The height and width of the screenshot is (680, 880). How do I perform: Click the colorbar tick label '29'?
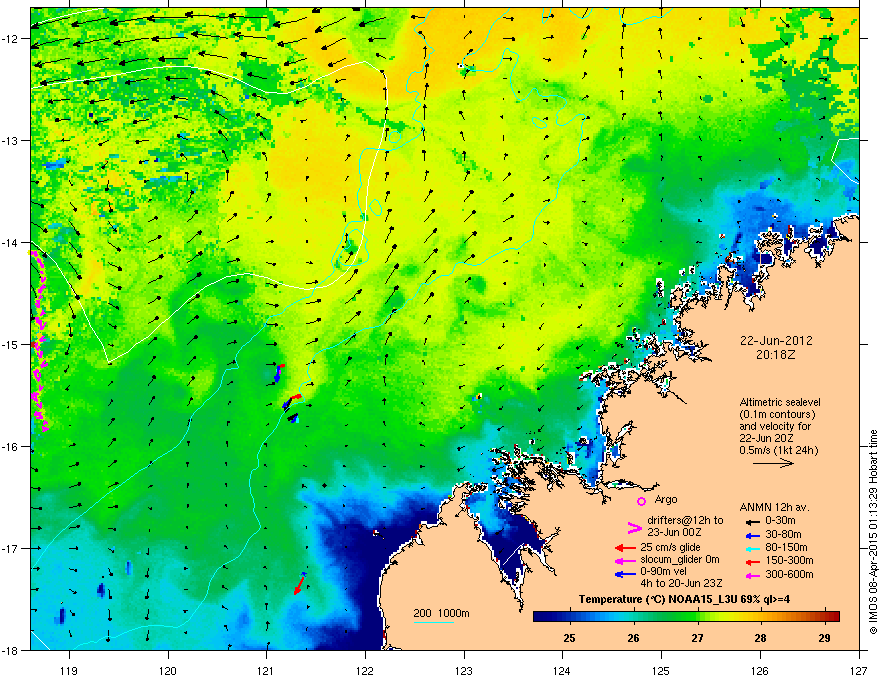824,638
